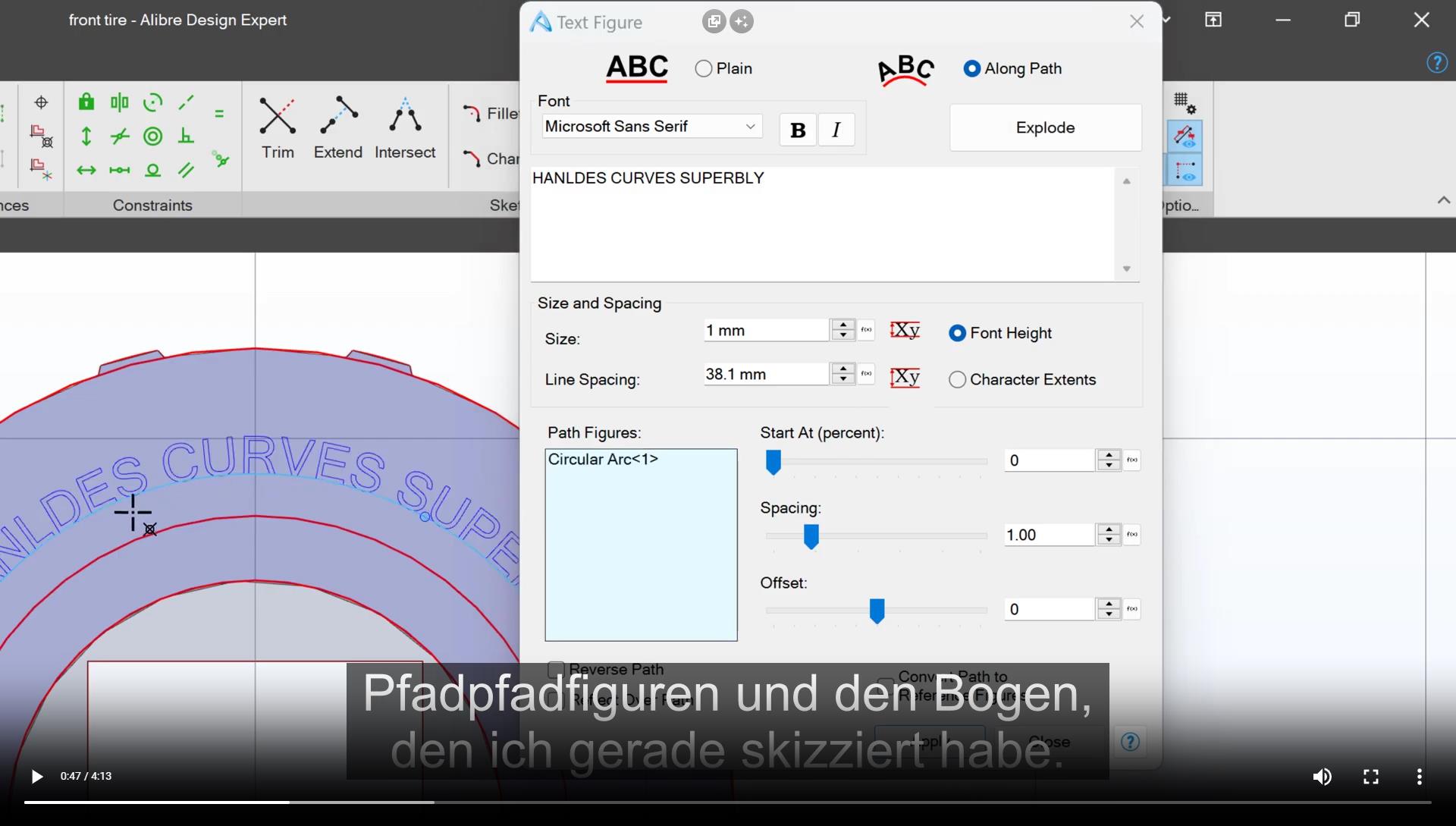Select the Extend tool
Image resolution: width=1456 pixels, height=826 pixels.
tap(338, 127)
